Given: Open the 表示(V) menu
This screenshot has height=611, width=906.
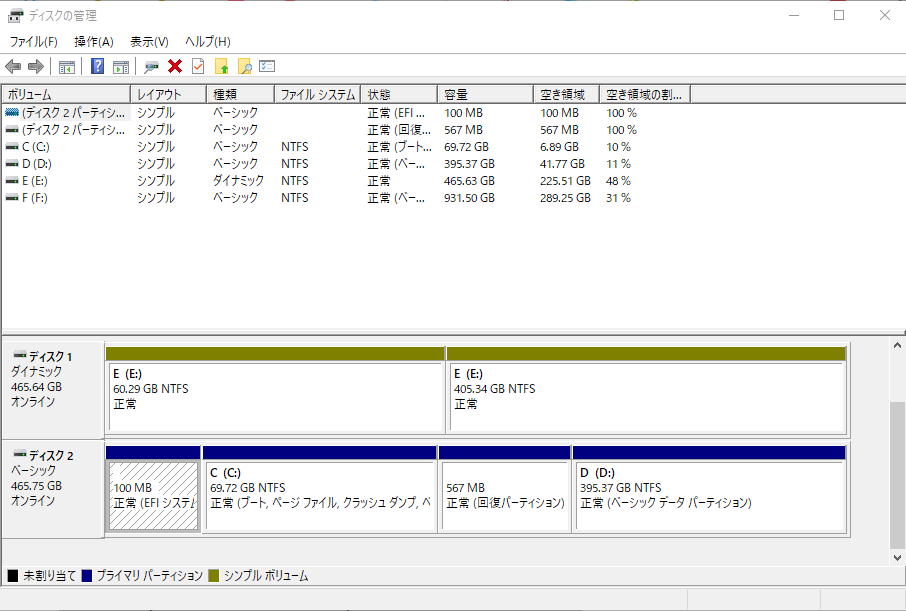Looking at the screenshot, I should (149, 42).
